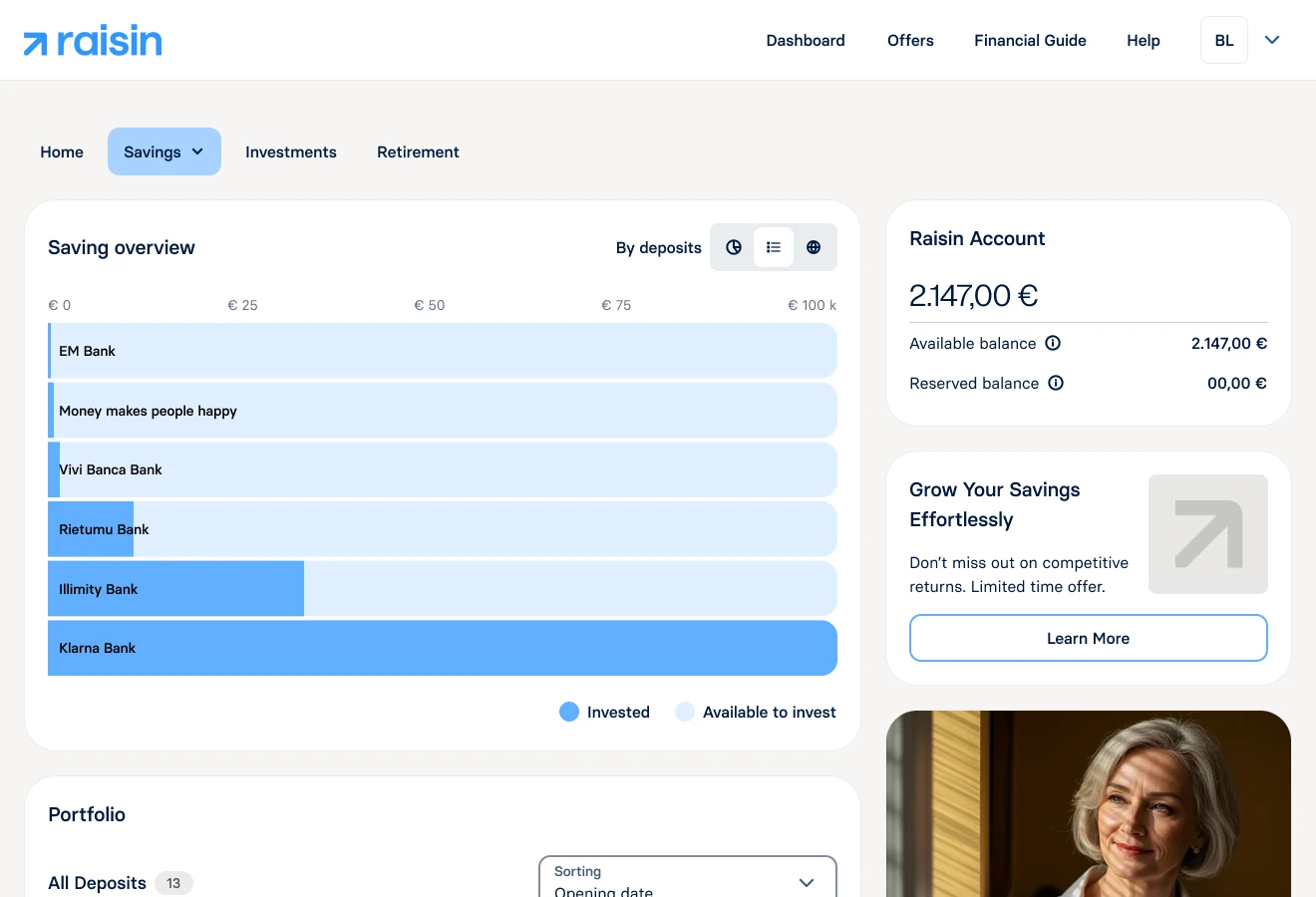Click the Saving overview heading
Viewport: 1316px width, 897px height.
(122, 247)
